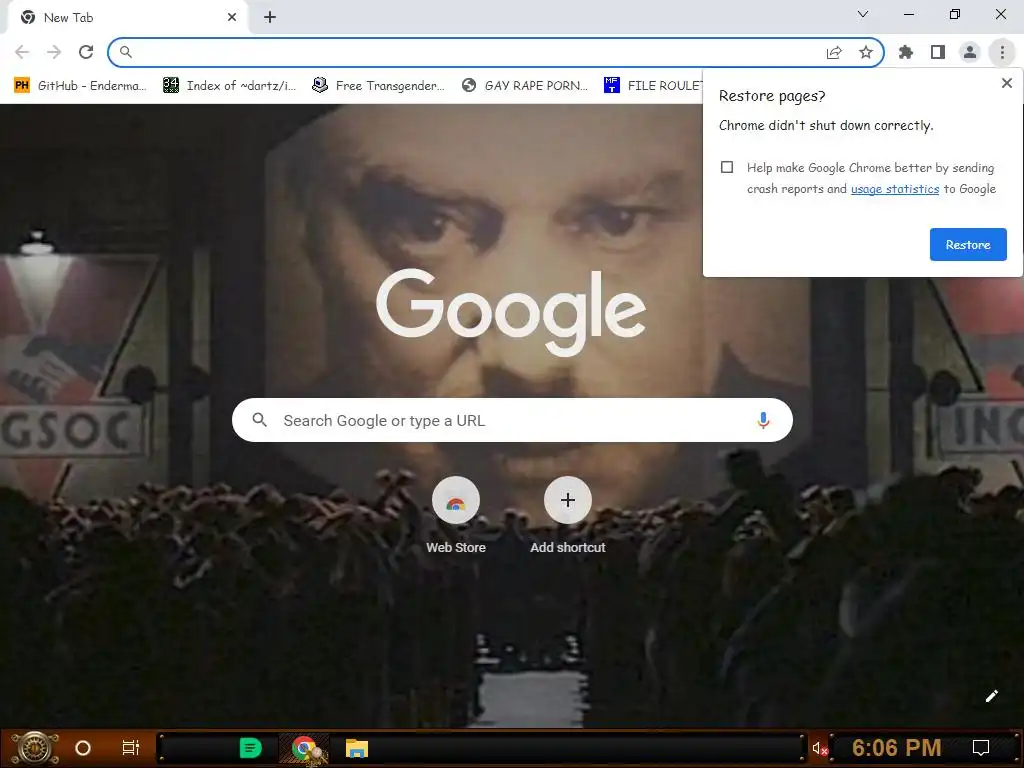1024x768 pixels.
Task: Open the Extensions puzzle icon
Action: [906, 52]
